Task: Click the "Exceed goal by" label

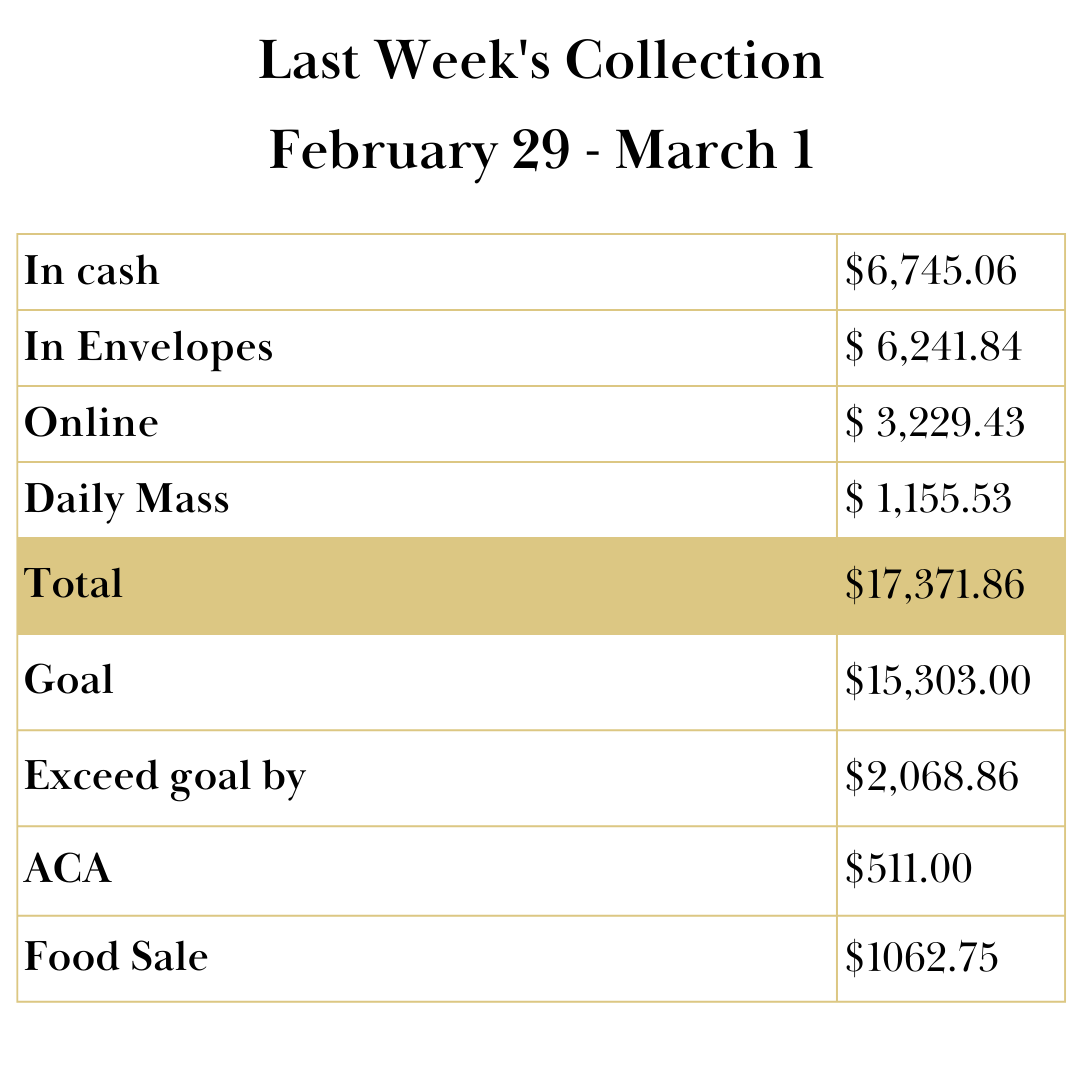Action: (x=165, y=777)
